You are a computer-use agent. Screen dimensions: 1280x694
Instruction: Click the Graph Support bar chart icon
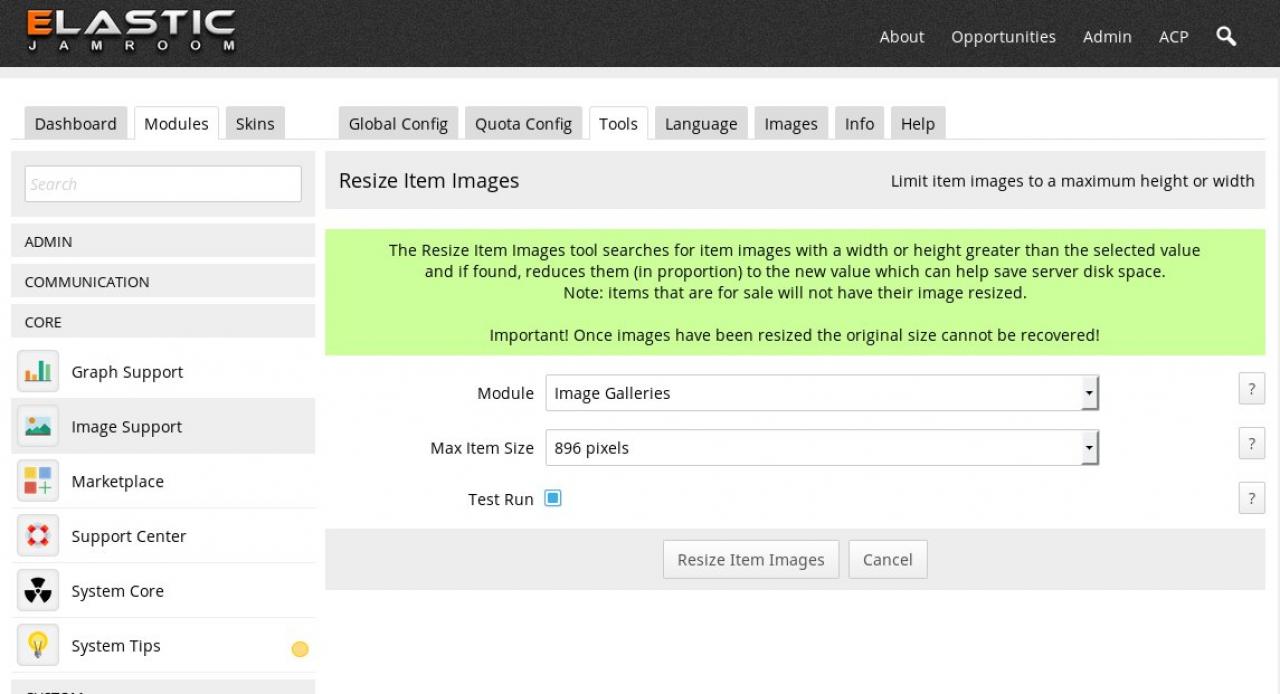click(x=38, y=372)
